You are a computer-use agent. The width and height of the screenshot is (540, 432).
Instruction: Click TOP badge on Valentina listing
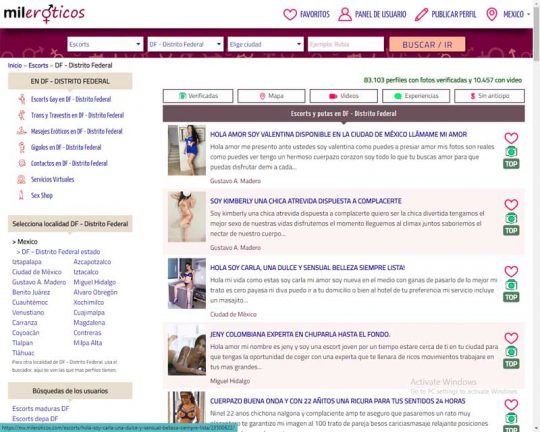[x=511, y=164]
